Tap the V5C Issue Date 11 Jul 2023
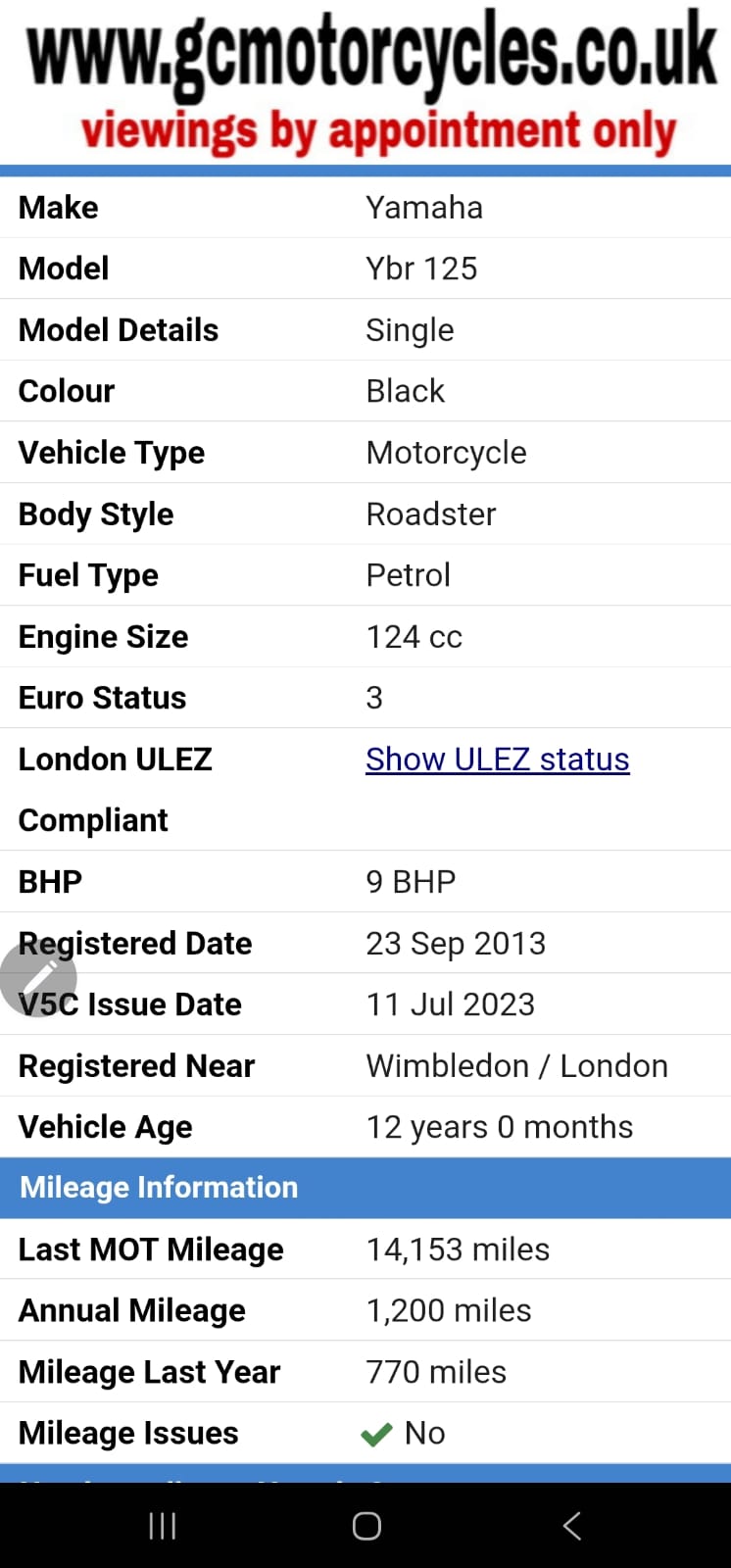Viewport: 731px width, 1568px height. click(x=451, y=1004)
